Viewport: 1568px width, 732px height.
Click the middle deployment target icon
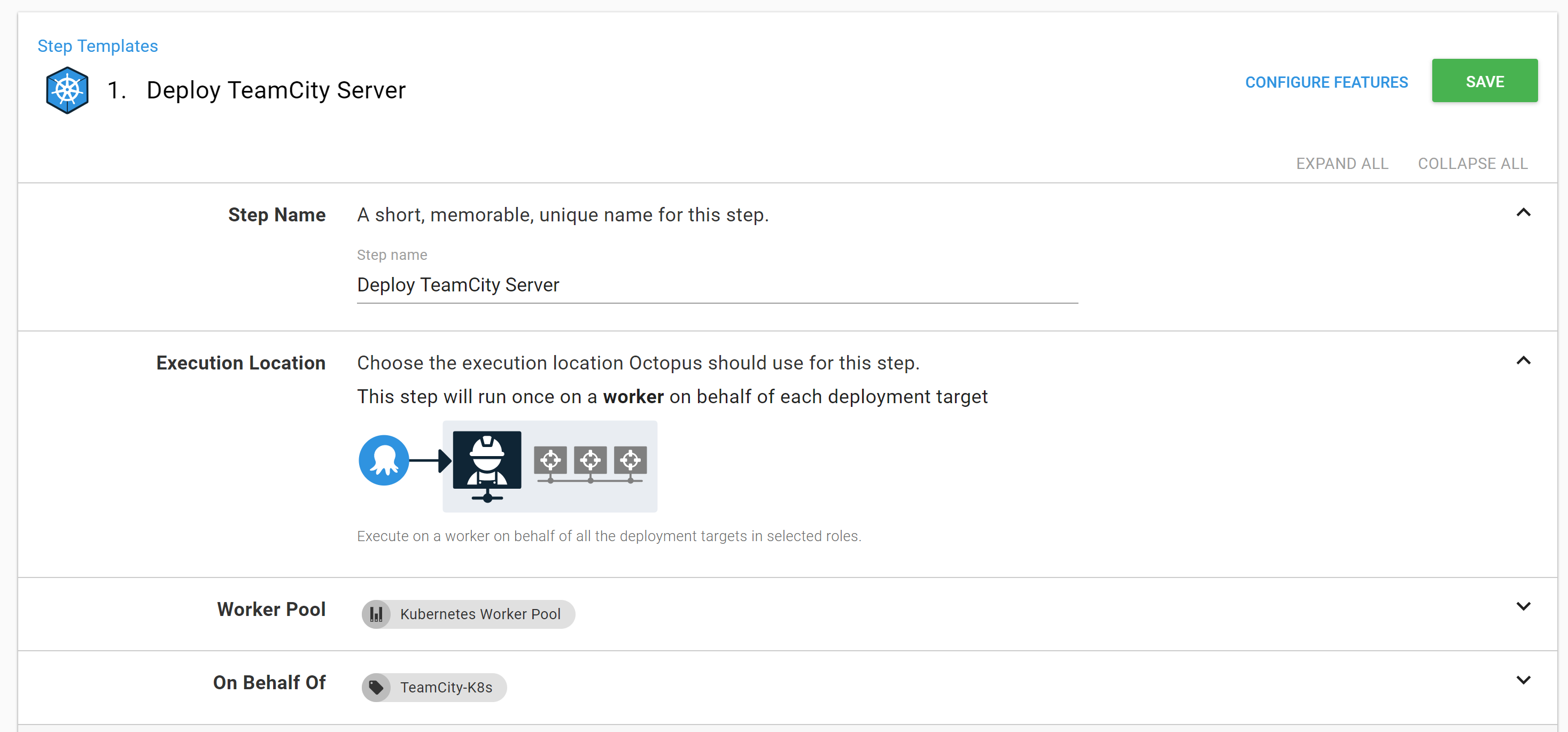(x=590, y=460)
